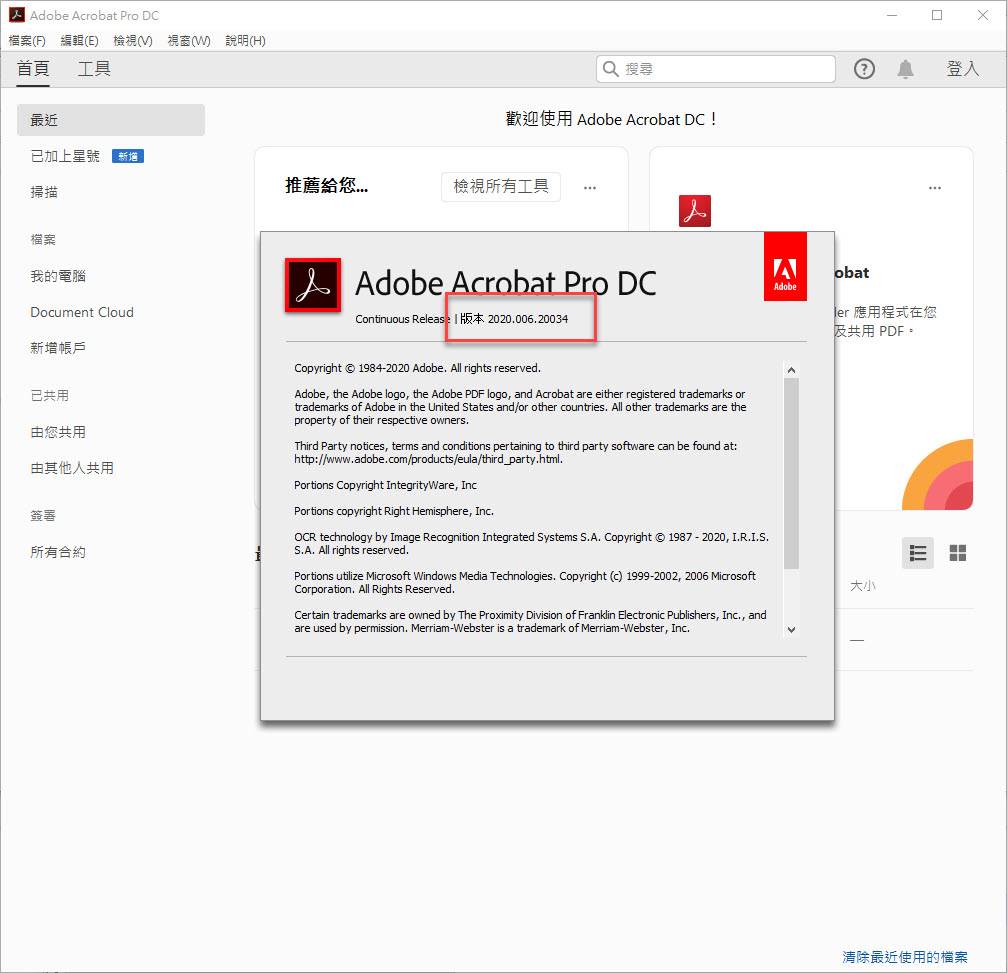Select Document Cloud in the sidebar
The width and height of the screenshot is (1007, 973).
coord(82,312)
